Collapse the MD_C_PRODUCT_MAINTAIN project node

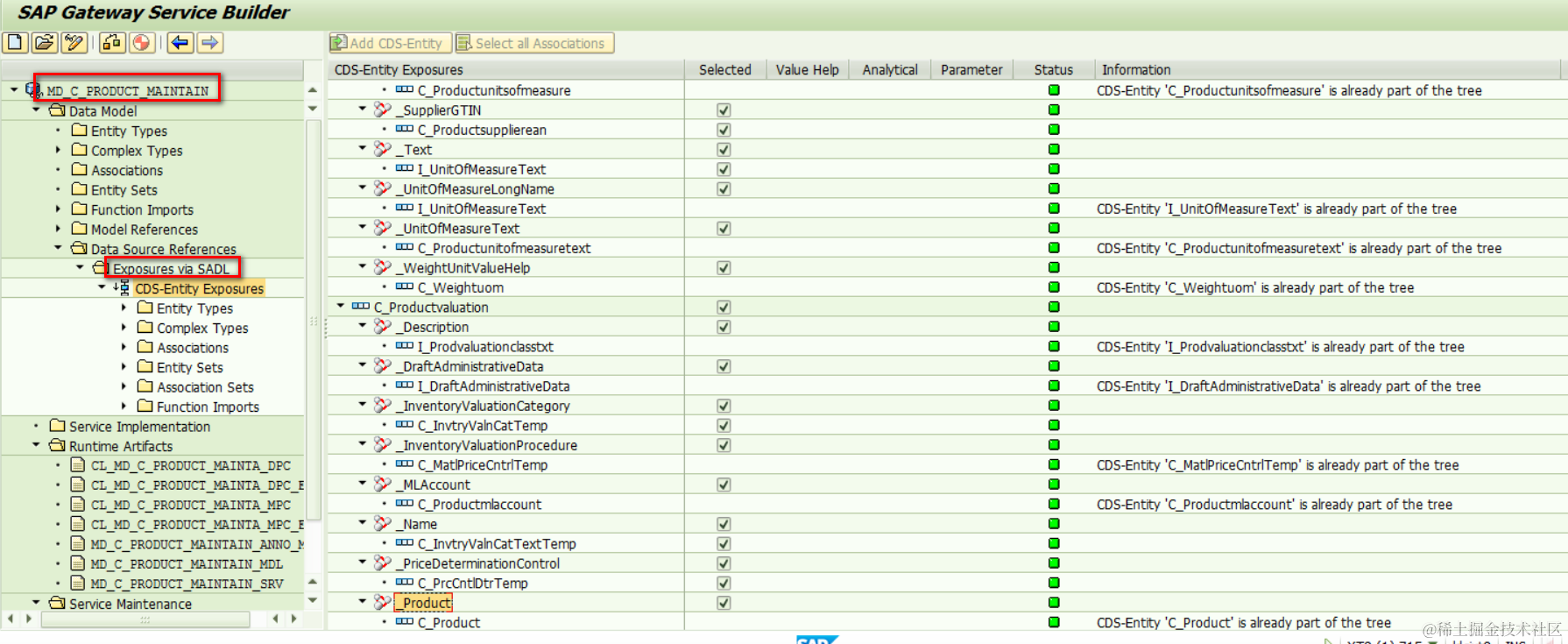(x=14, y=90)
